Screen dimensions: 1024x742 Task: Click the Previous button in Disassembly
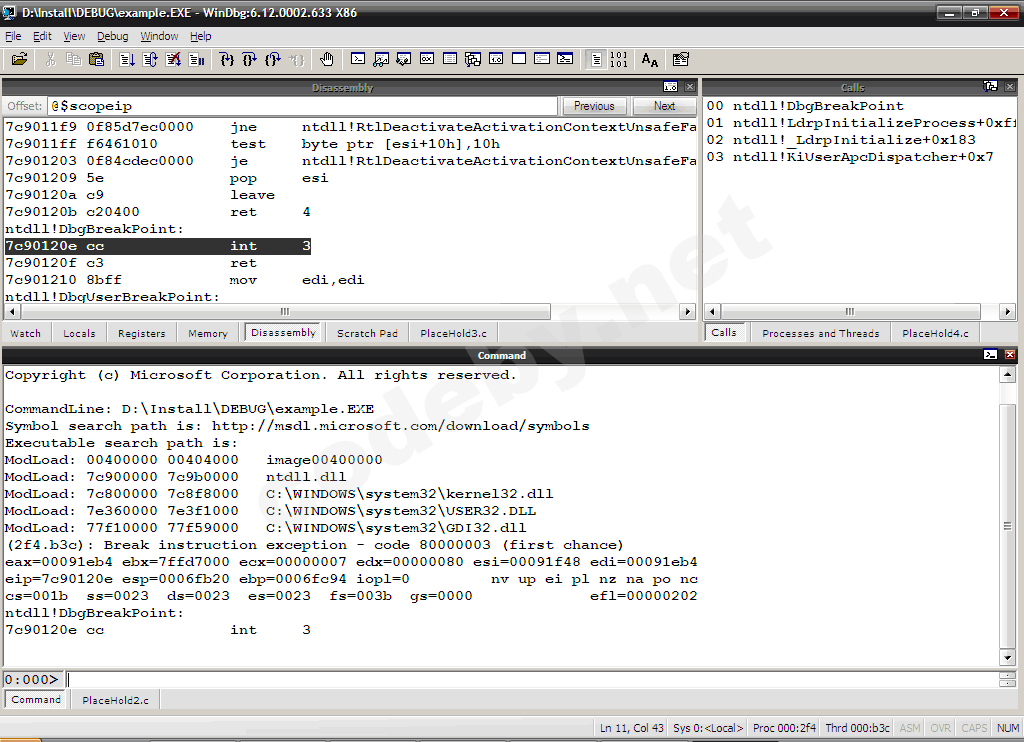(x=594, y=106)
